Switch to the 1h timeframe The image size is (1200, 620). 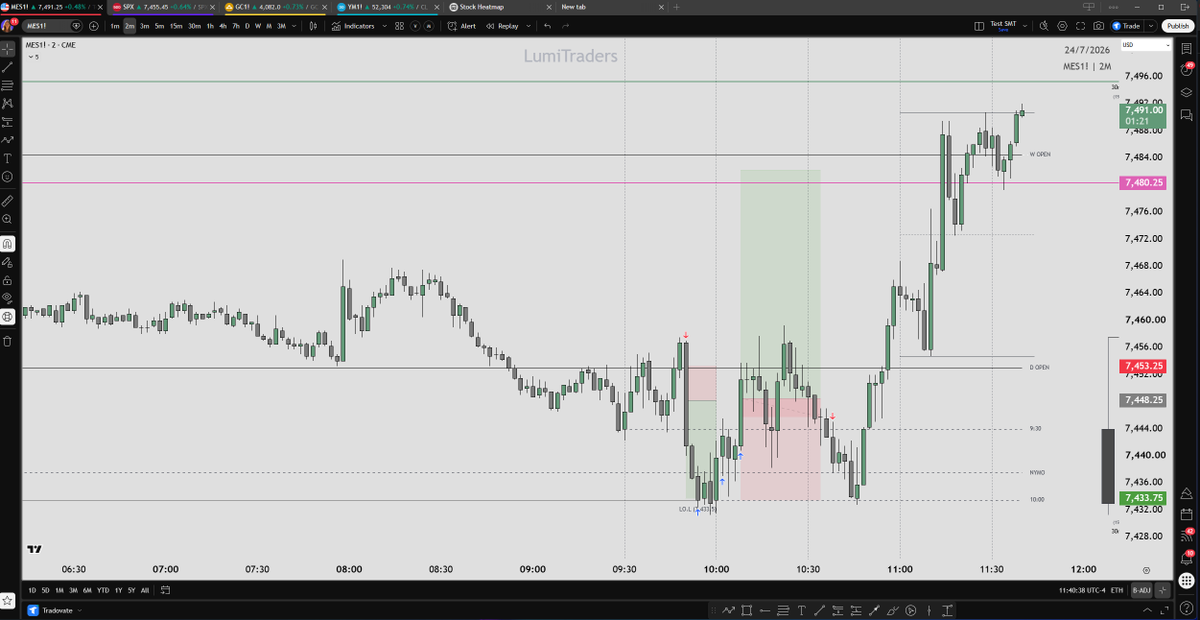pyautogui.click(x=210, y=26)
